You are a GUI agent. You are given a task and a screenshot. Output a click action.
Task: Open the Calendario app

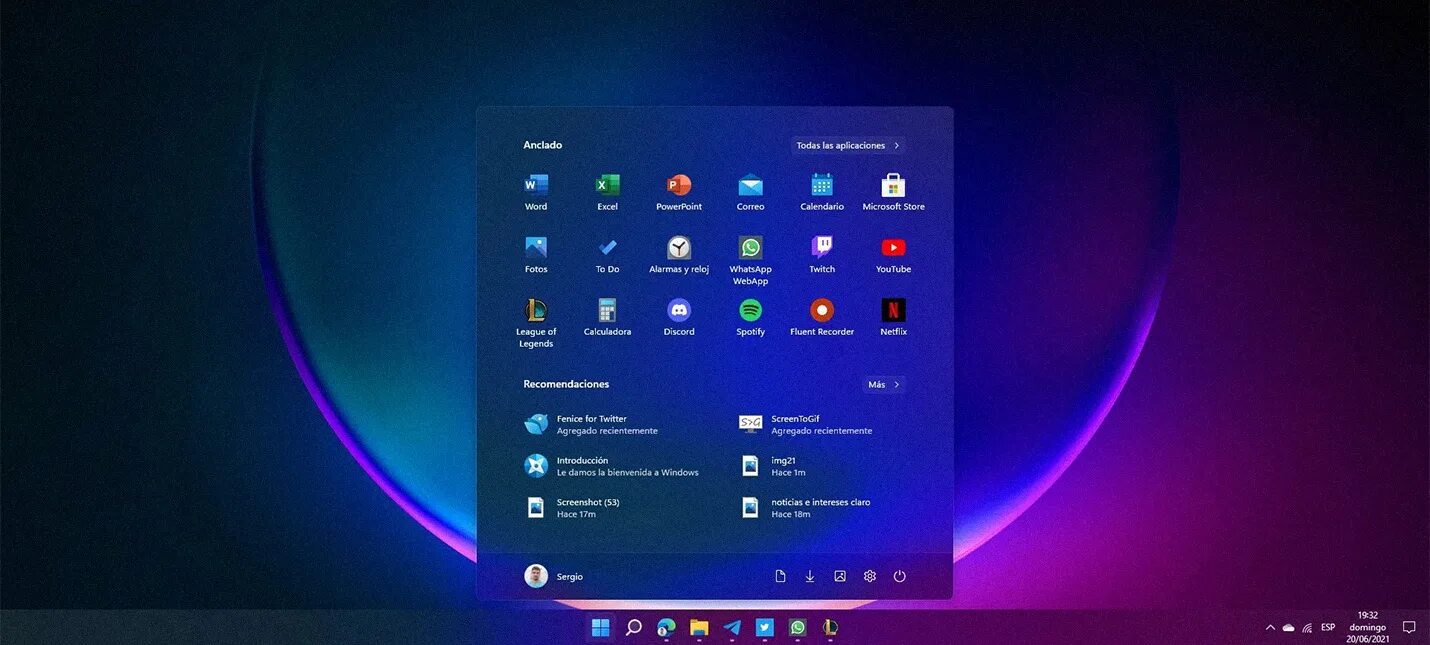click(822, 192)
